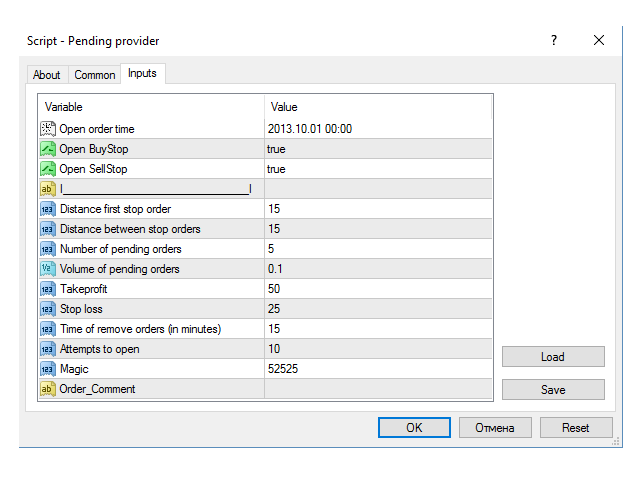Select the Volume of pending orders label

[120, 269]
